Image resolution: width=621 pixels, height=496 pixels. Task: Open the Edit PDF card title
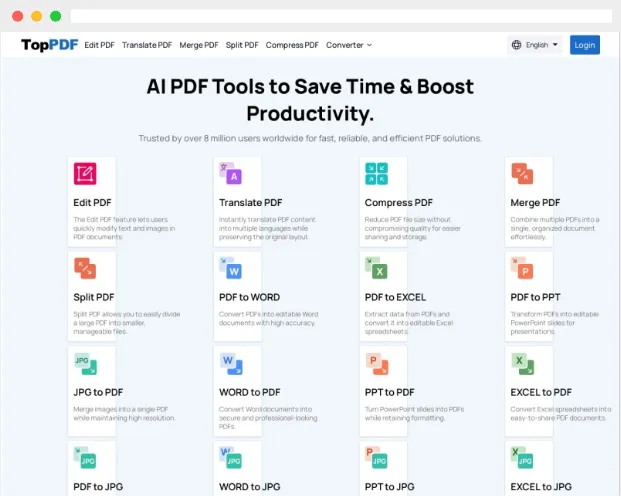[92, 202]
